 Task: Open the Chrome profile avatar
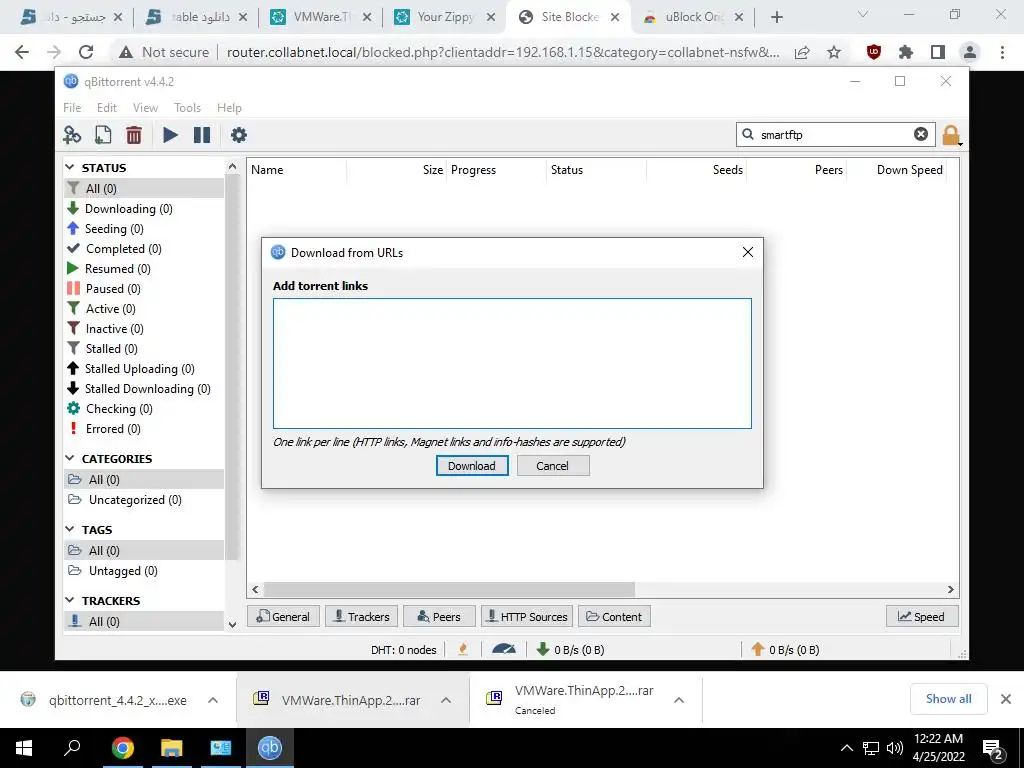[969, 52]
